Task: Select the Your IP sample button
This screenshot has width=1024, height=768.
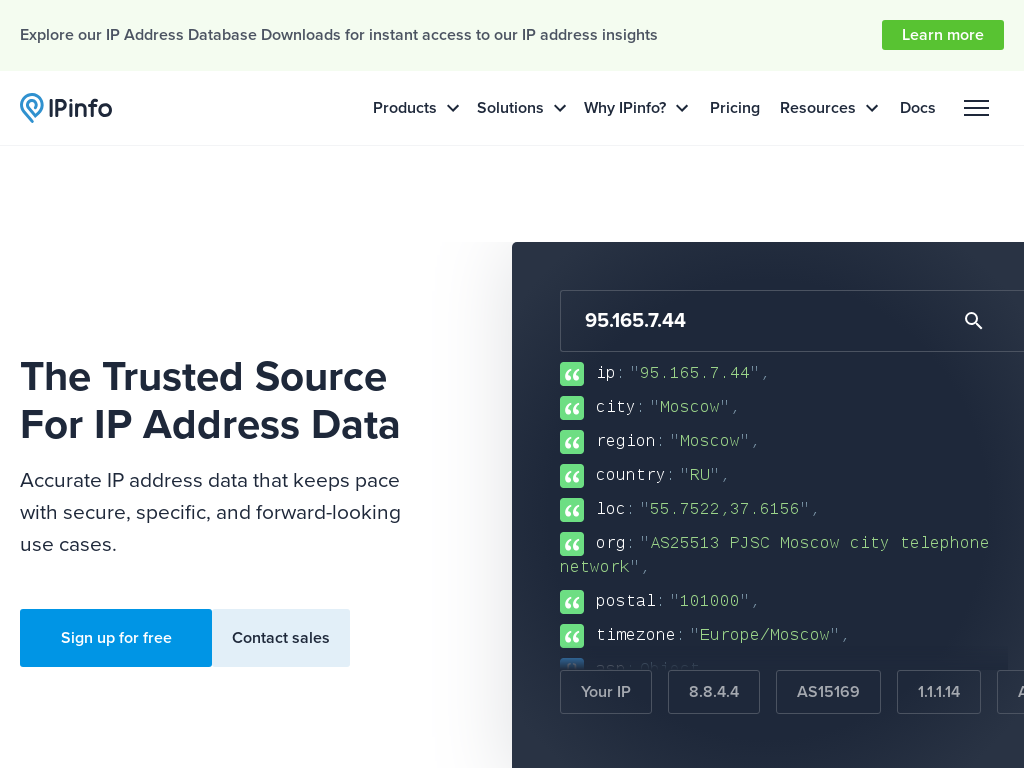Action: [606, 692]
